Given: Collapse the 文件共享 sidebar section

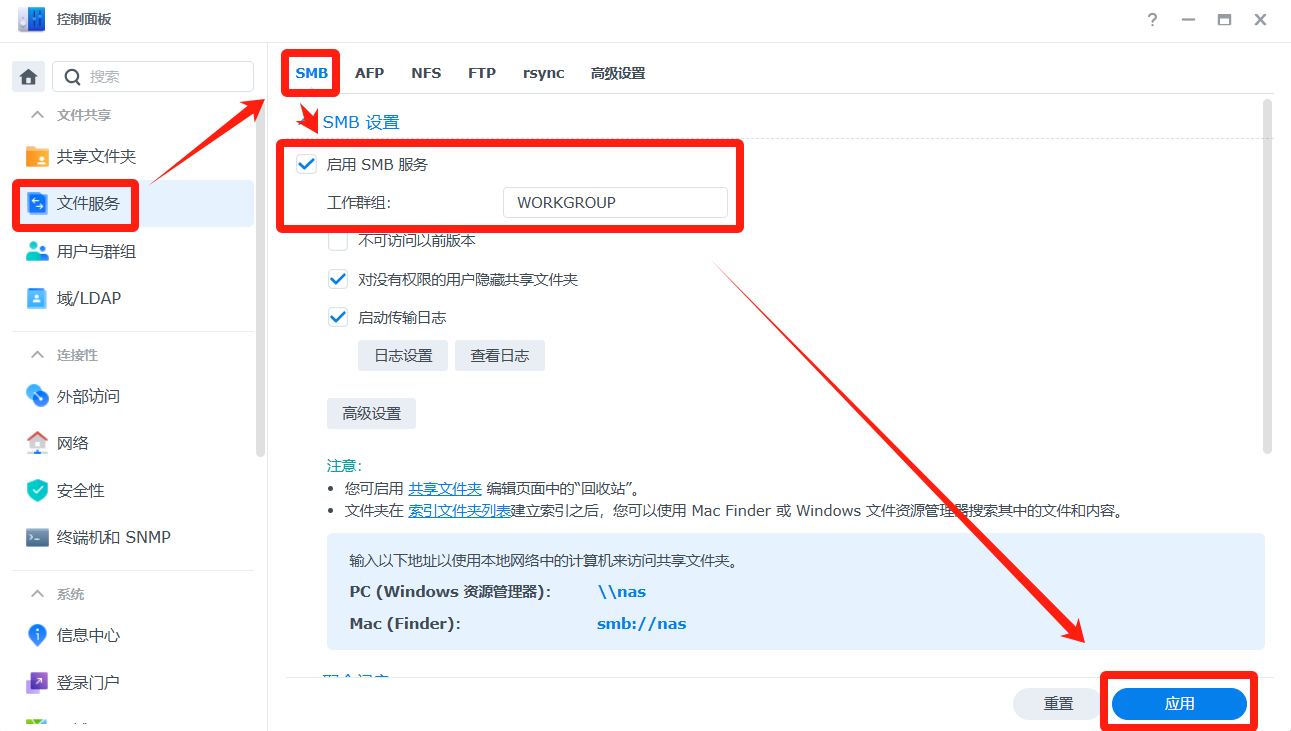Looking at the screenshot, I should tap(38, 115).
